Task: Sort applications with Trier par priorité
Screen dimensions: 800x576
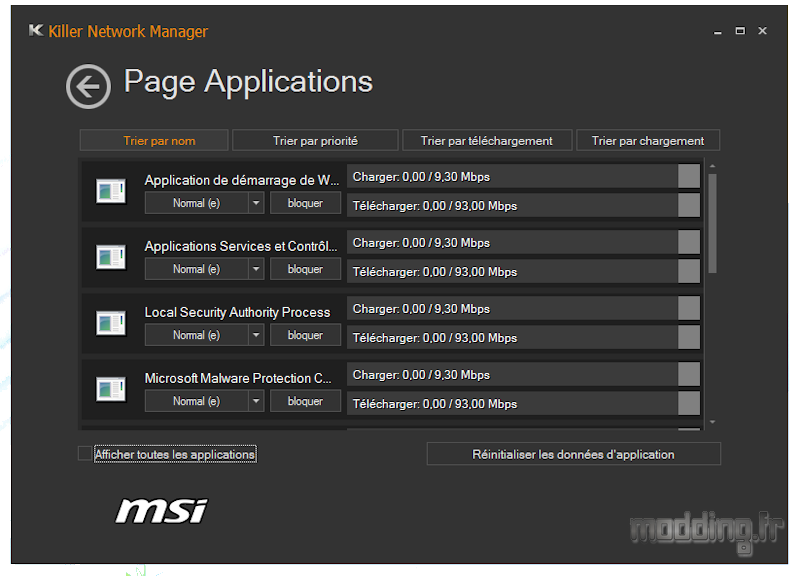Action: pyautogui.click(x=315, y=140)
